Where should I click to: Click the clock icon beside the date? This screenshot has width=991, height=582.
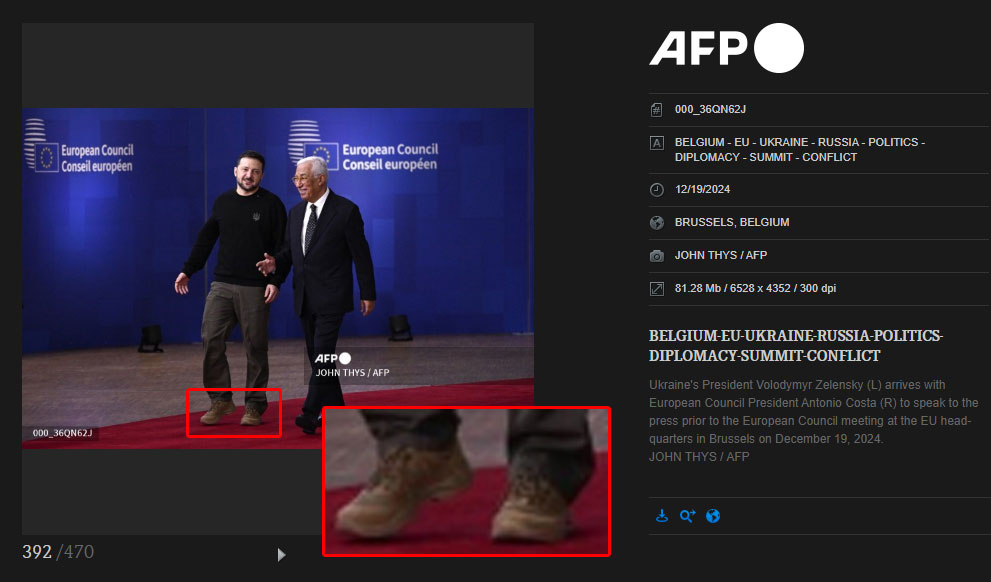657,190
